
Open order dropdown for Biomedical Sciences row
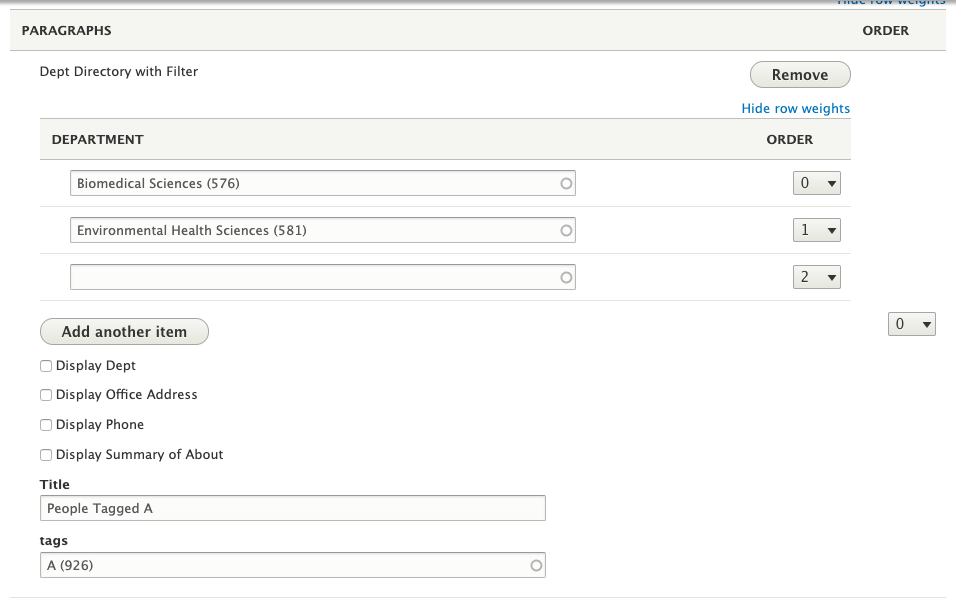click(817, 184)
